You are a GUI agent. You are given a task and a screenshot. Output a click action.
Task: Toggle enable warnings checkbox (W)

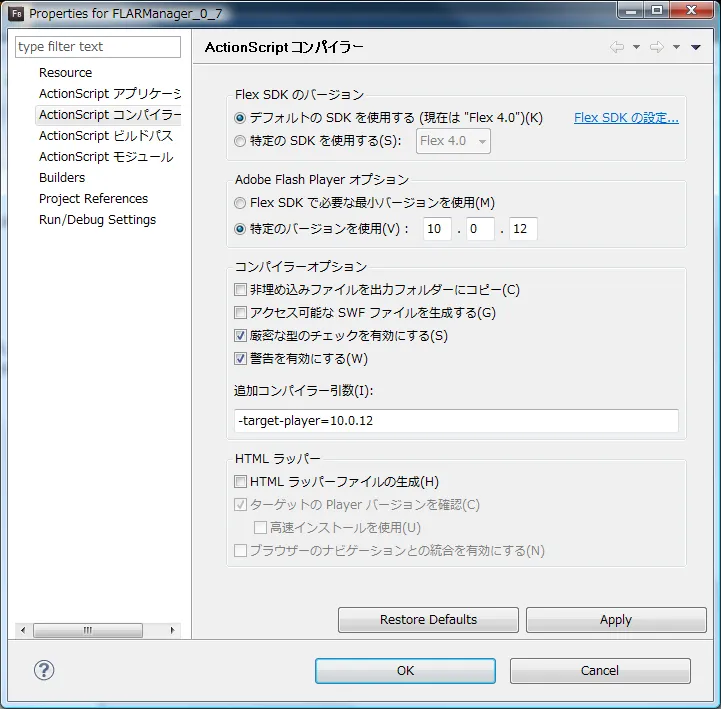[x=240, y=359]
